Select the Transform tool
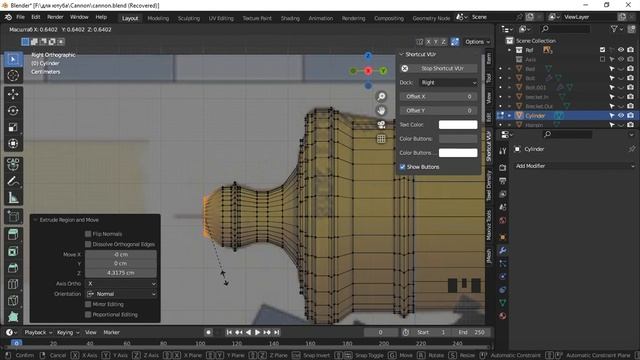The height and width of the screenshot is (360, 640). tap(13, 143)
